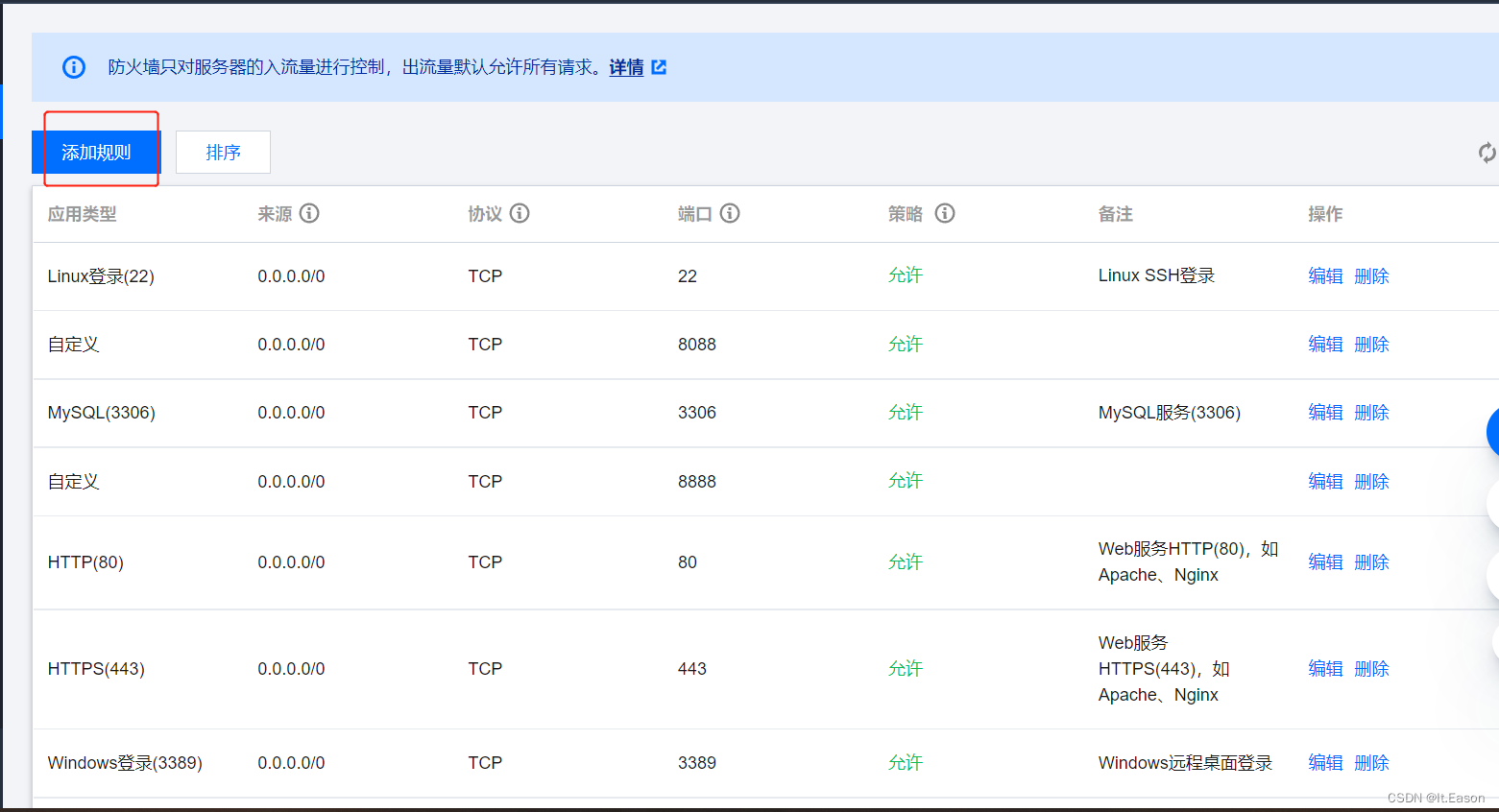Click source 0.0.0.0/0 in MySQL row
Viewport: 1499px width, 812px height.
291,413
